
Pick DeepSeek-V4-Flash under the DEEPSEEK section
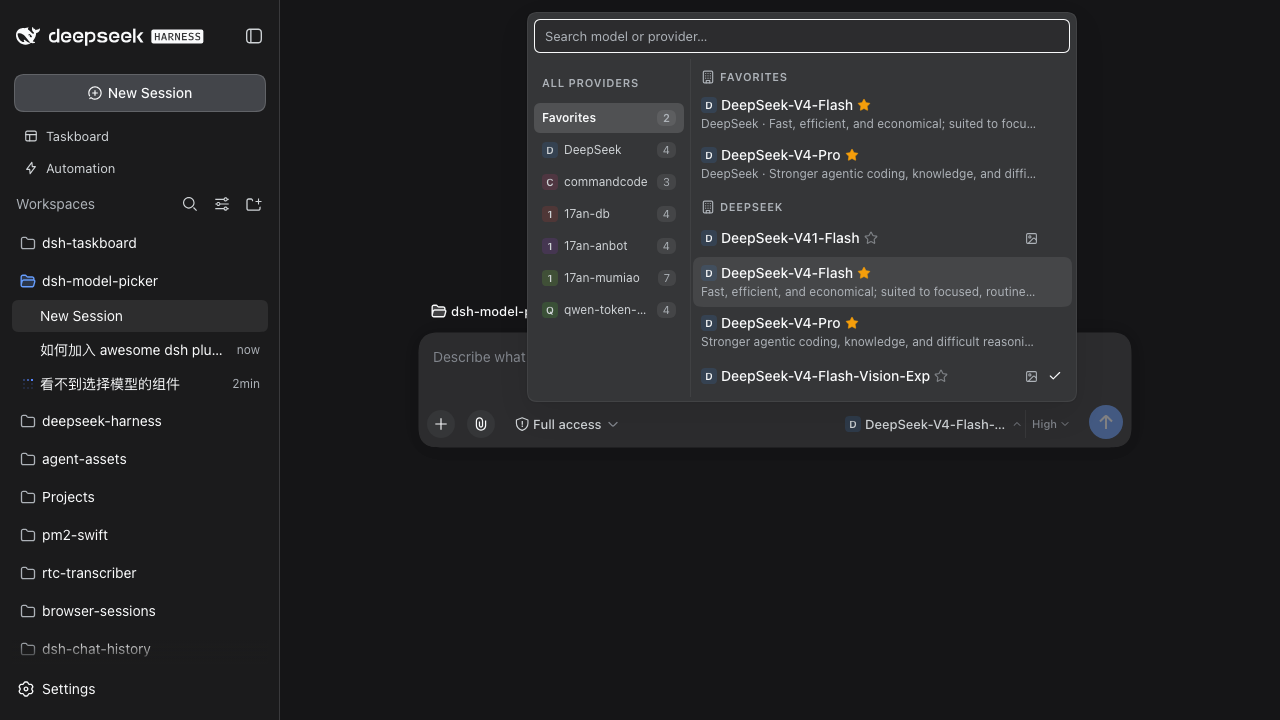click(882, 282)
